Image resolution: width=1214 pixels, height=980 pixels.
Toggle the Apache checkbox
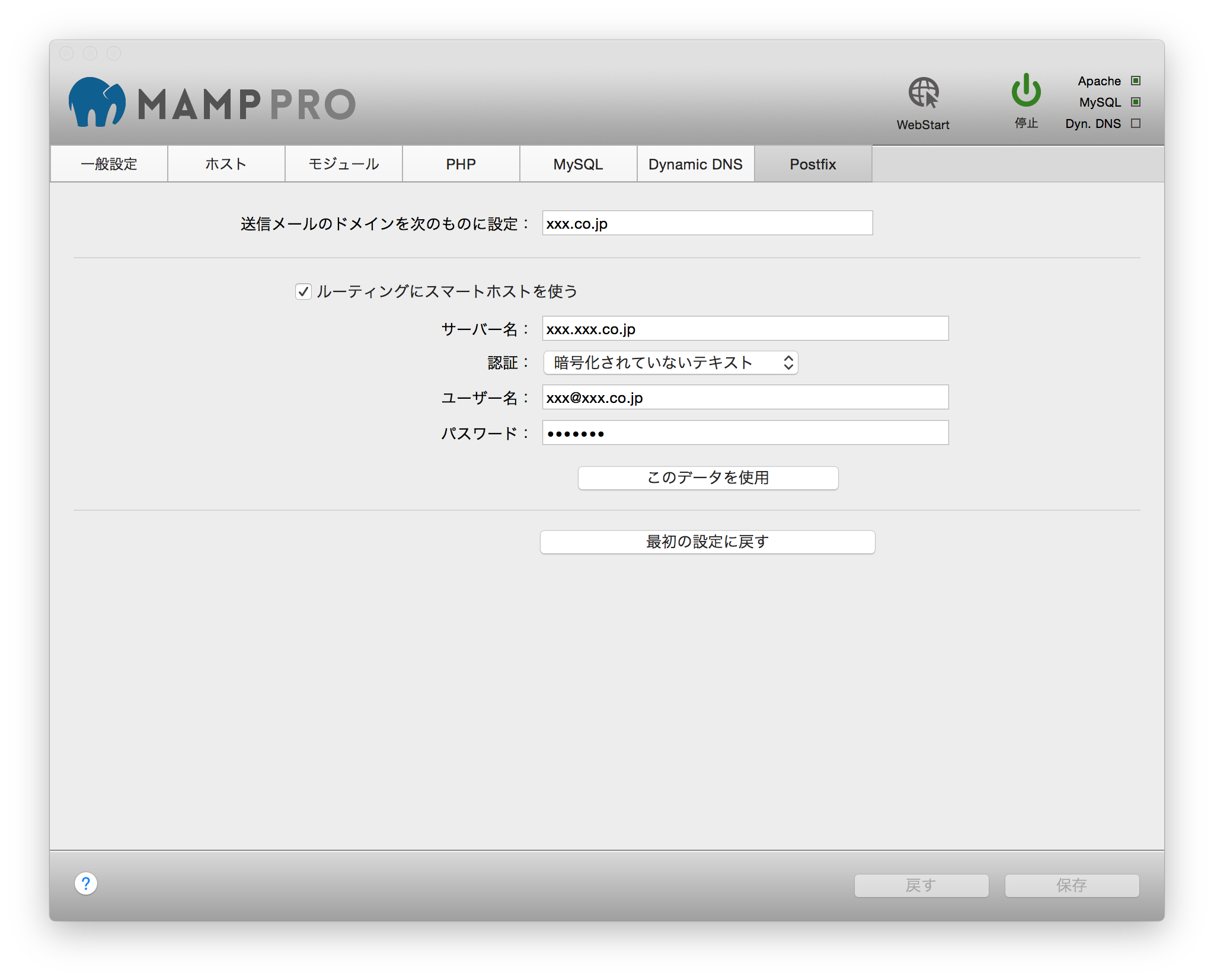1135,81
